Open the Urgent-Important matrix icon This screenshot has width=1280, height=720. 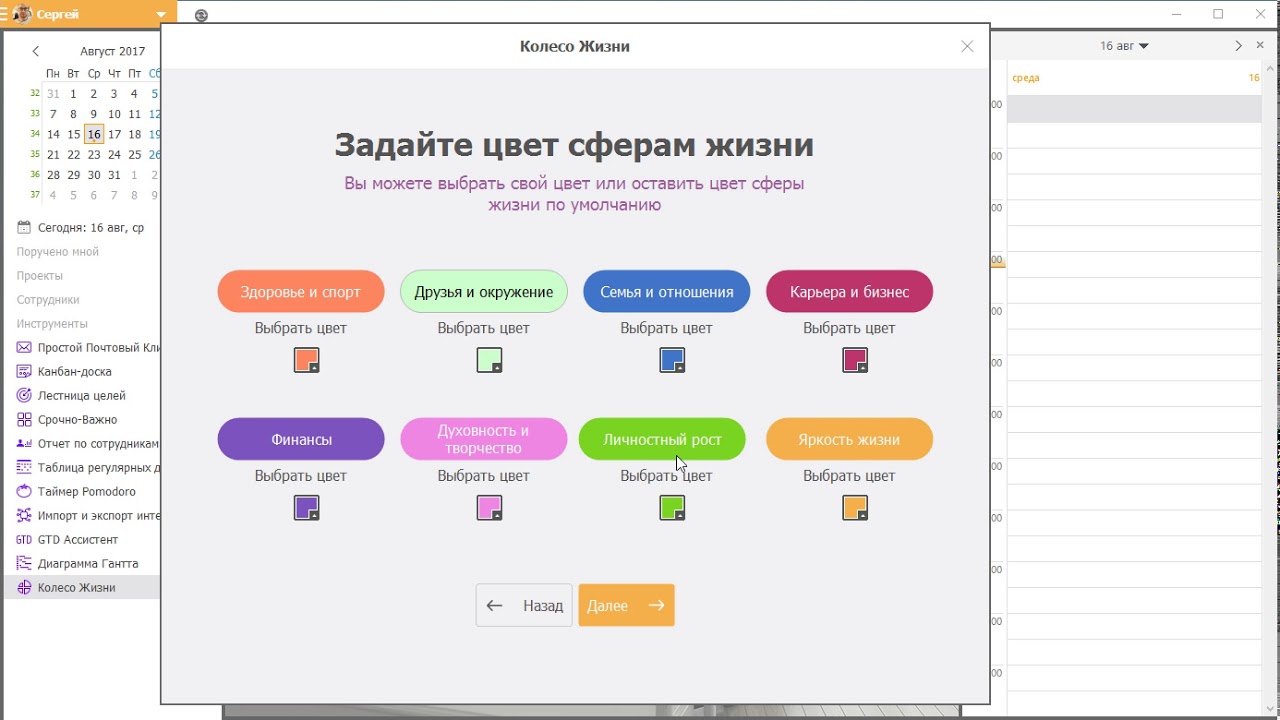24,420
